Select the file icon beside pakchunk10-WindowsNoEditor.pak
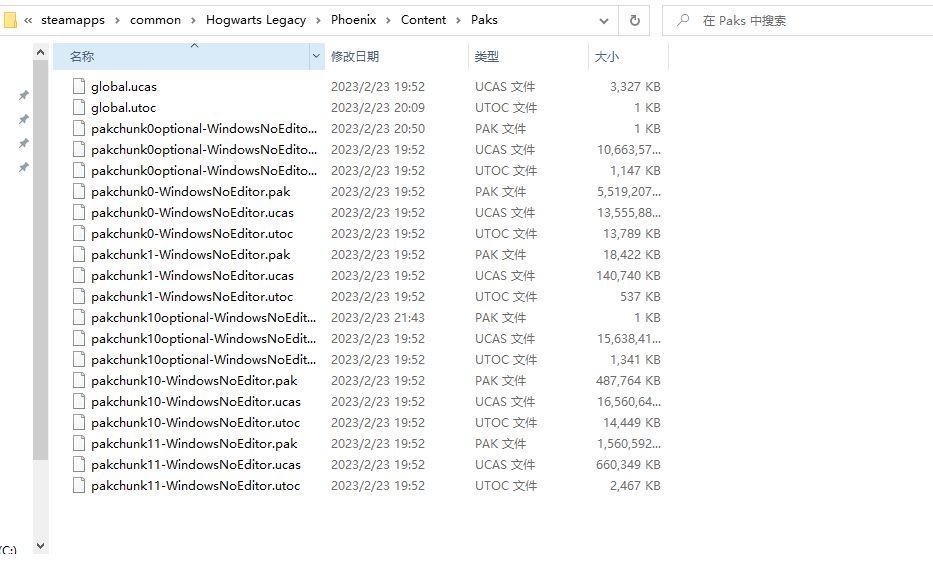Image resolution: width=933 pixels, height=576 pixels. [x=79, y=380]
